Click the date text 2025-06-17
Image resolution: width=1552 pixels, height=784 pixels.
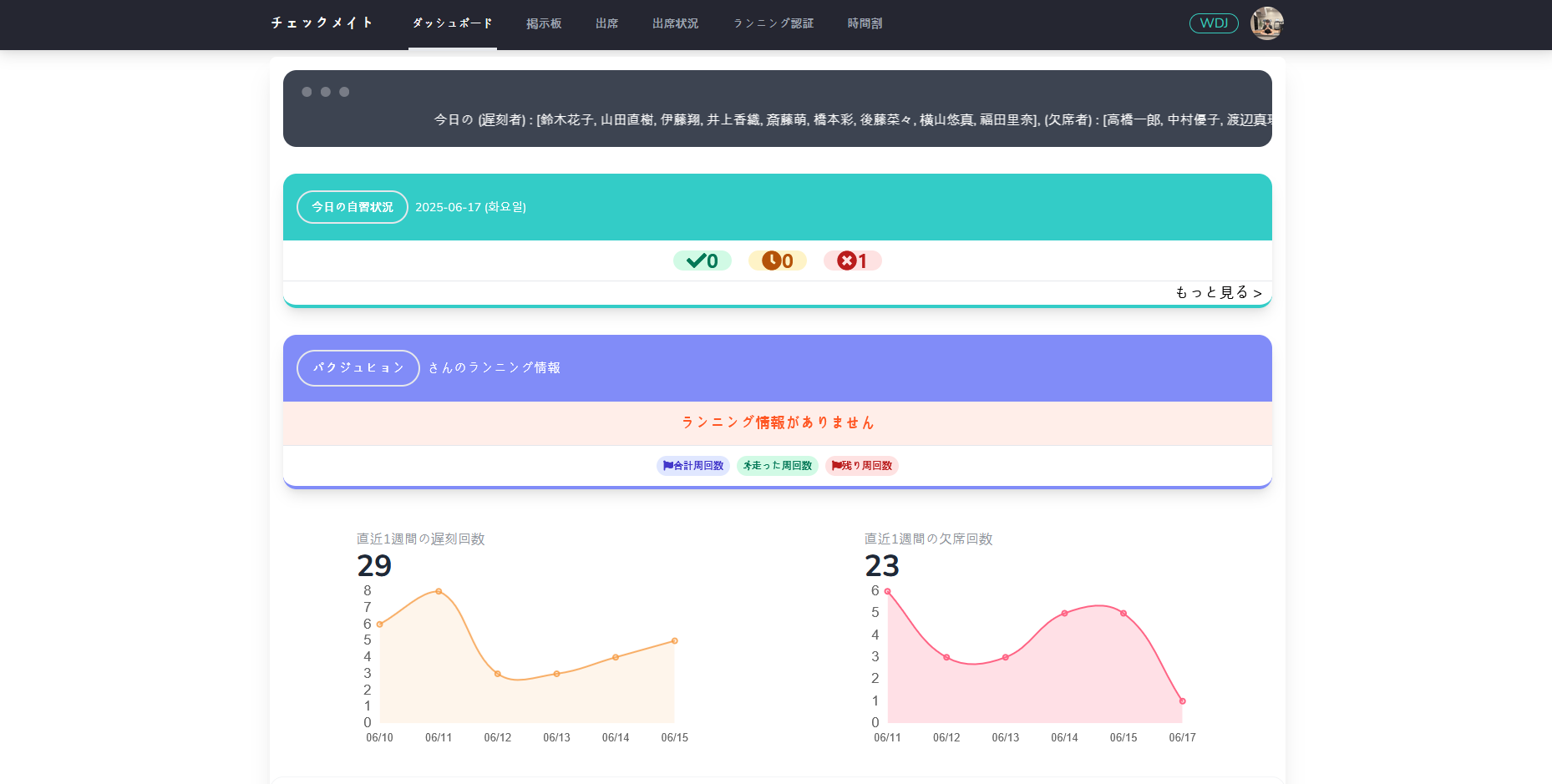point(471,207)
